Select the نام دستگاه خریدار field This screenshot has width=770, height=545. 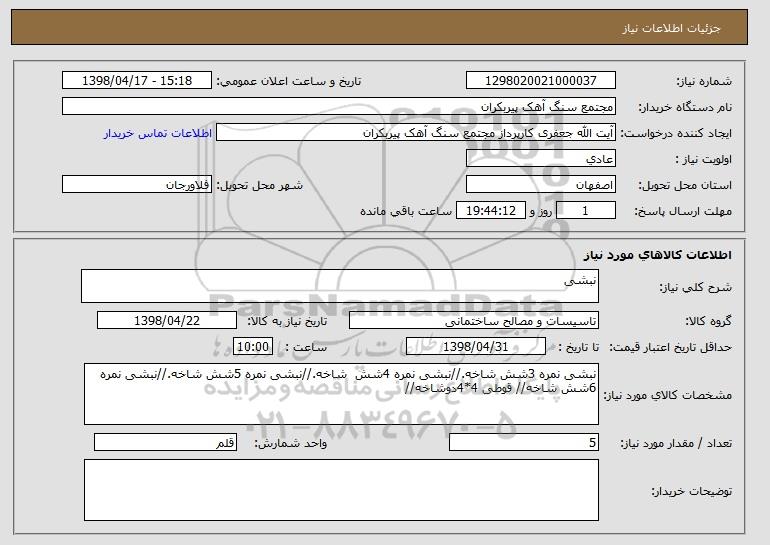click(x=339, y=107)
